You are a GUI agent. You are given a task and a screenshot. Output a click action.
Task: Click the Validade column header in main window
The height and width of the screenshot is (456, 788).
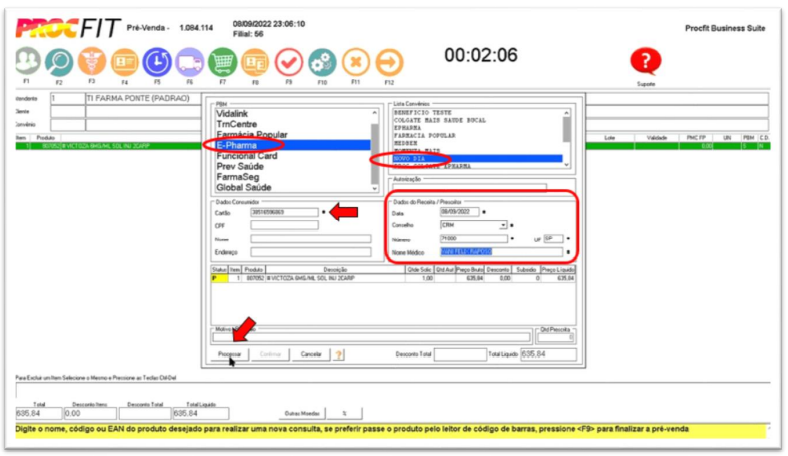tap(657, 138)
